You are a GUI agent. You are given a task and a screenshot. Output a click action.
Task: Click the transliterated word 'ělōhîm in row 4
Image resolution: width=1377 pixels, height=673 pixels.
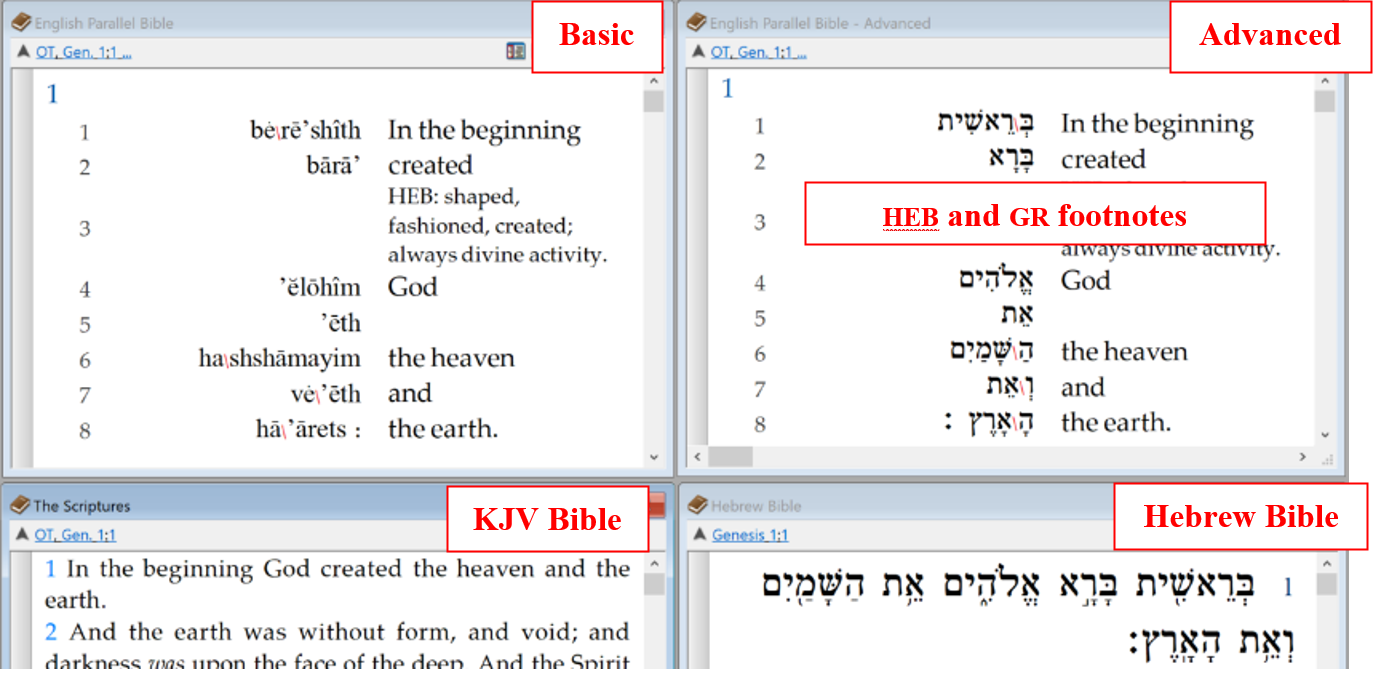tap(320, 288)
